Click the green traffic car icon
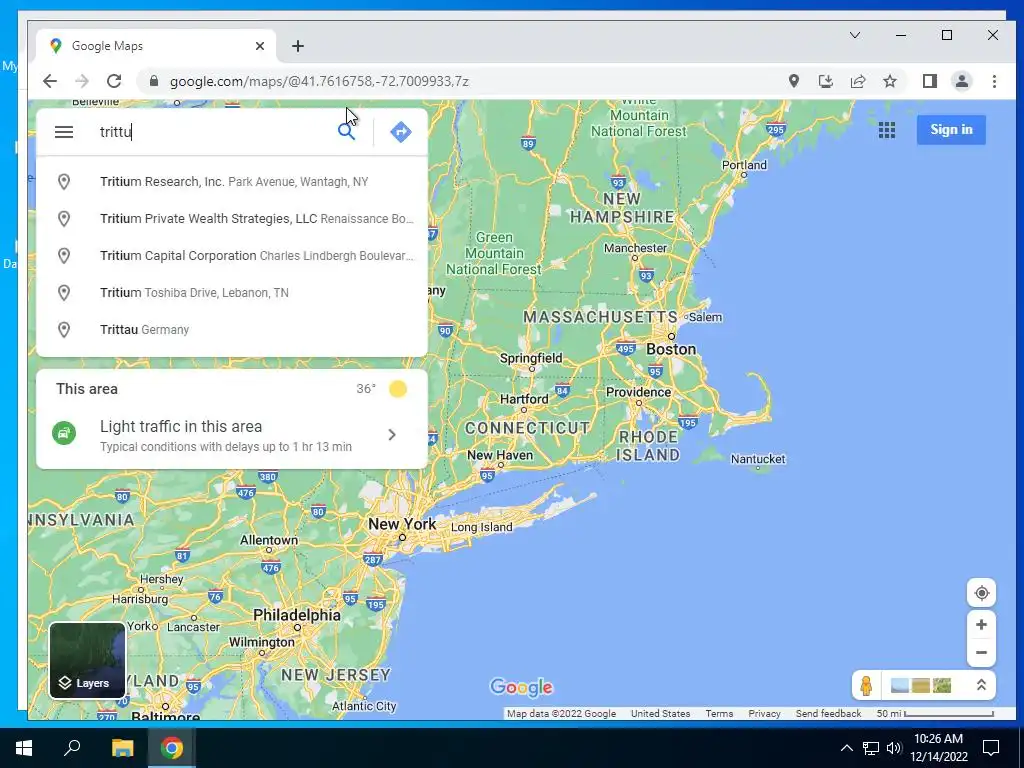Screen dimensions: 1024x768 pyautogui.click(x=64, y=433)
